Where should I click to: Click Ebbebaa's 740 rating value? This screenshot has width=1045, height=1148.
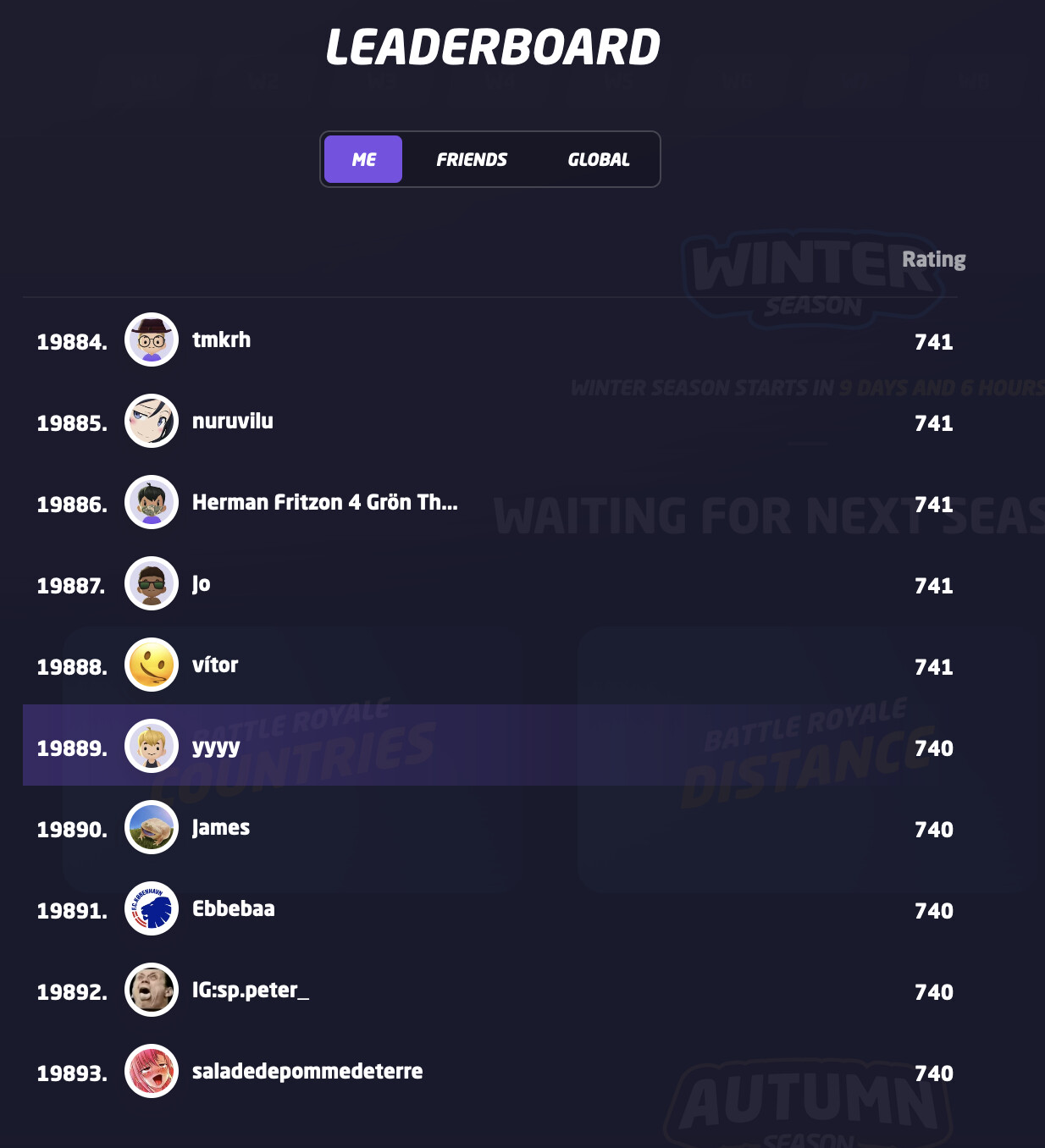(x=933, y=911)
